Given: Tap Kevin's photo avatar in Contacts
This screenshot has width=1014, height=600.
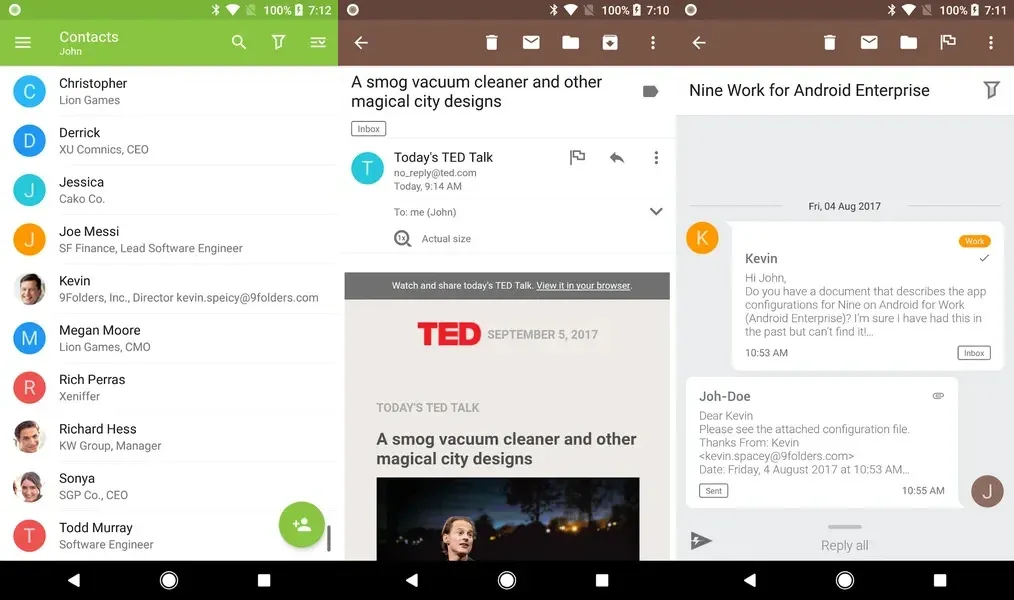Looking at the screenshot, I should (30, 289).
